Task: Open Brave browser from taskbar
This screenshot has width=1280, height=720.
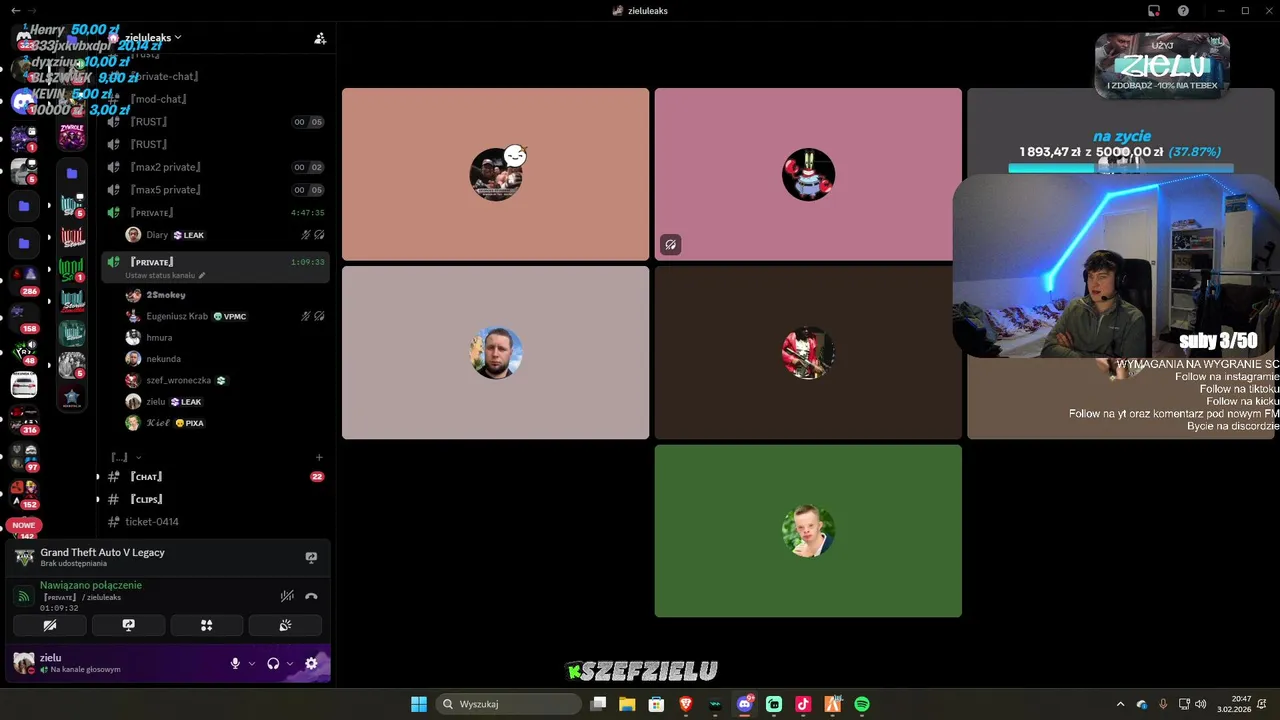Action: [x=685, y=704]
